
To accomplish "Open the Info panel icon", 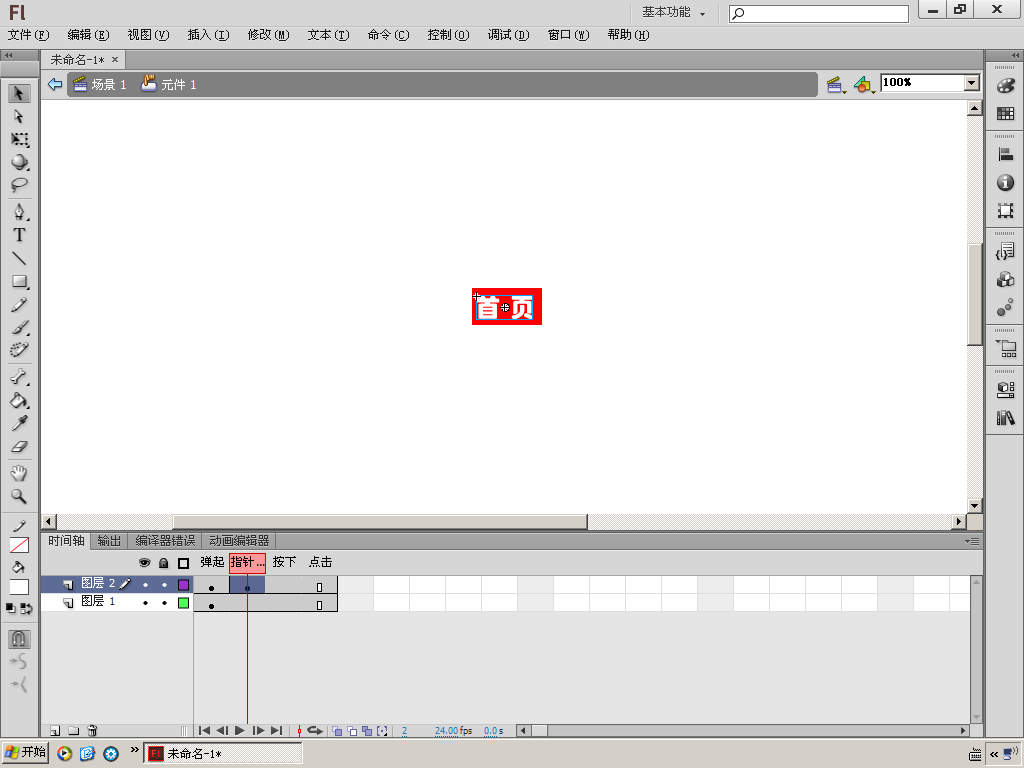I will tap(1006, 183).
